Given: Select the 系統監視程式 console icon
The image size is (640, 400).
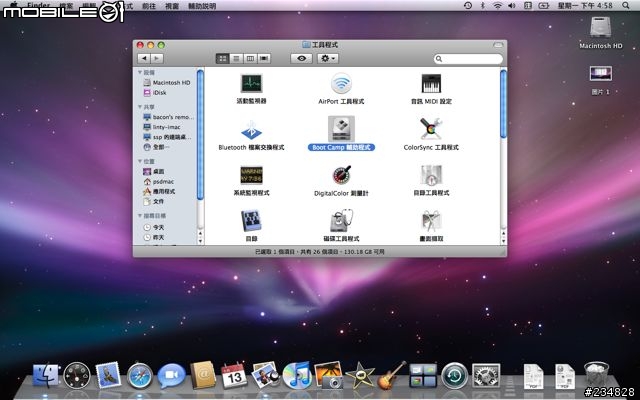Looking at the screenshot, I should pos(251,176).
